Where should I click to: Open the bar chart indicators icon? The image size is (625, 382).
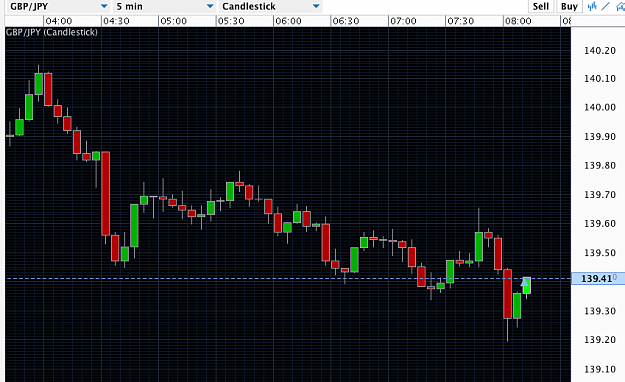(592, 6)
